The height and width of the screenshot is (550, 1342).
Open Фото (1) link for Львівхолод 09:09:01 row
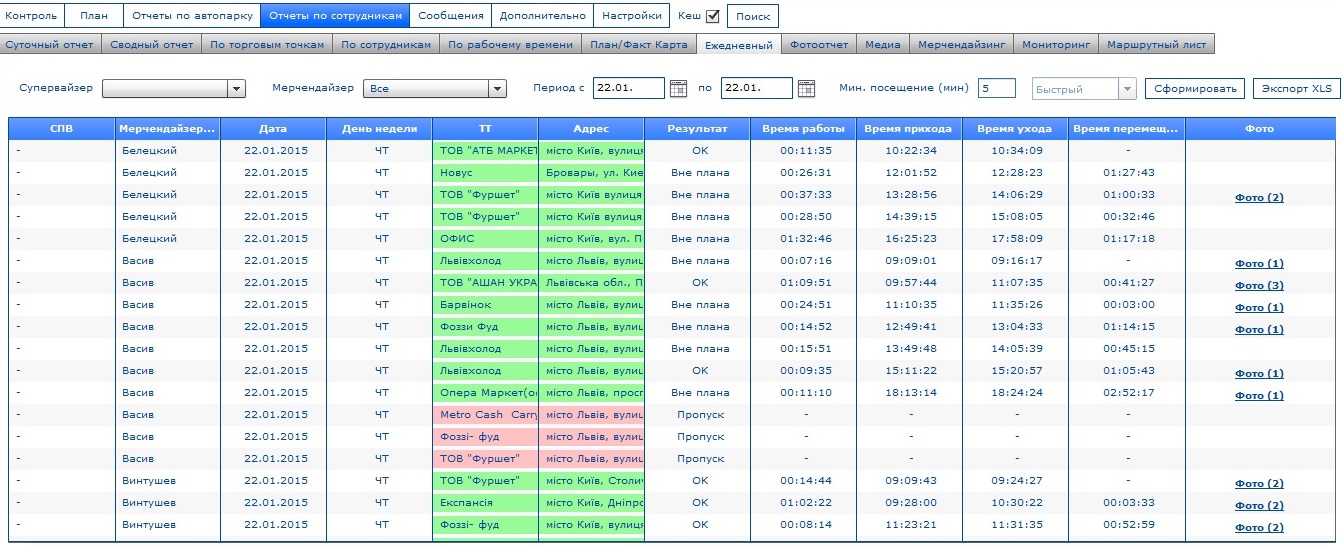coord(1259,264)
